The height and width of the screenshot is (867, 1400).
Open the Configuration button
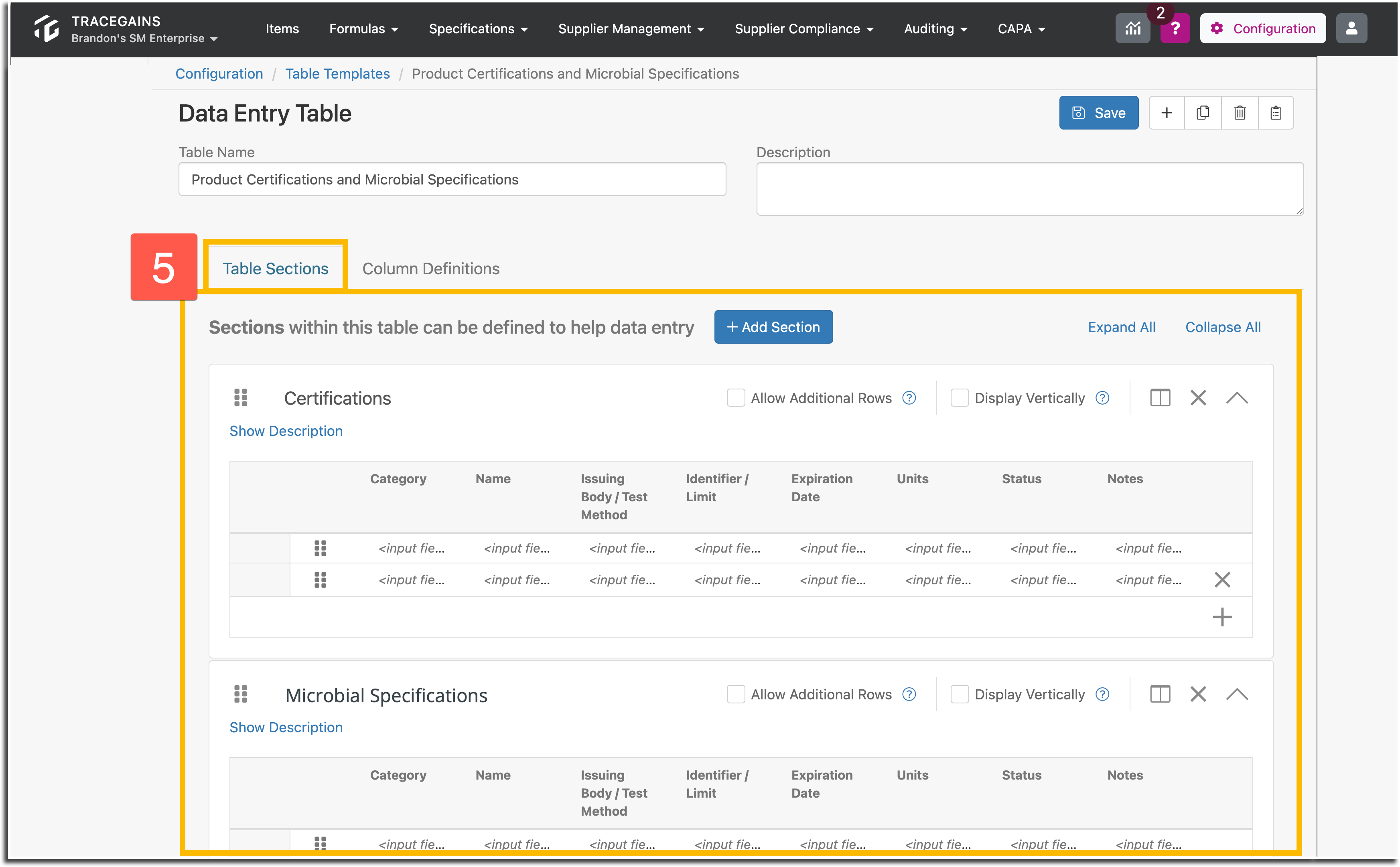1262,28
